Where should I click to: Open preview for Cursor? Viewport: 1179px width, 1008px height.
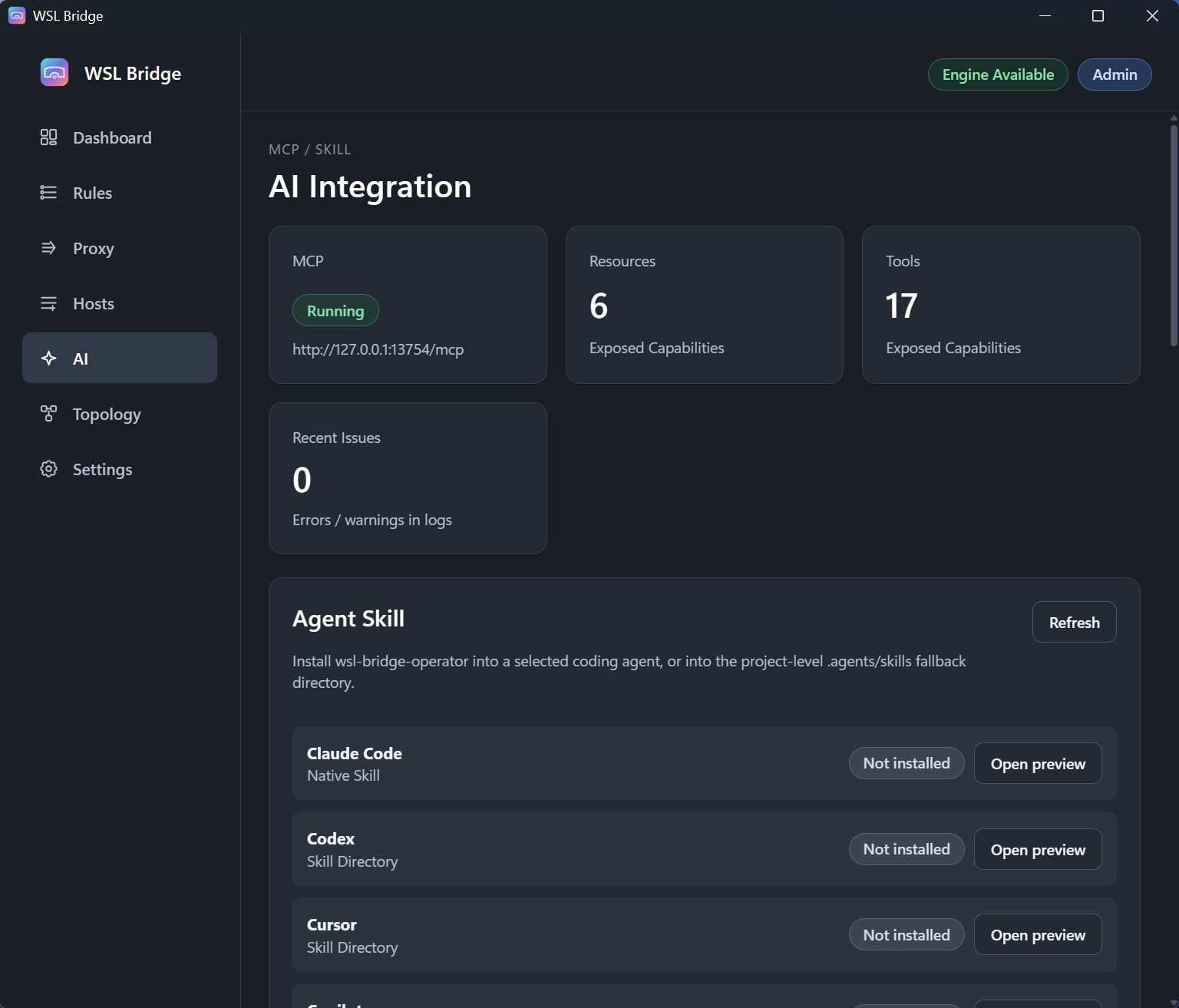point(1038,935)
